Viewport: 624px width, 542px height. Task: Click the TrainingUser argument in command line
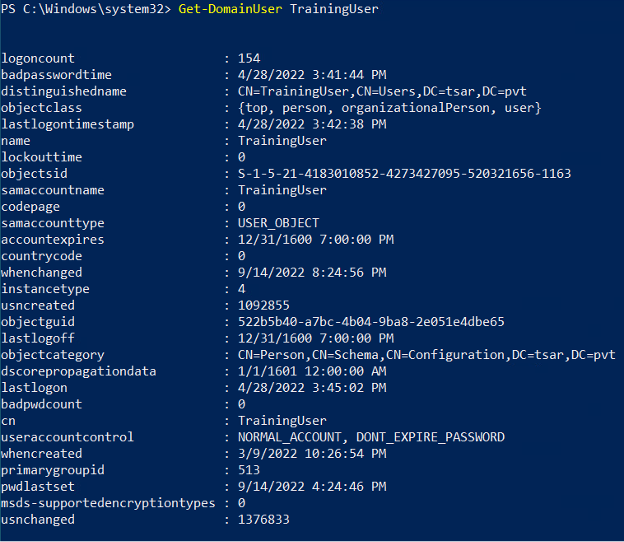pos(334,9)
